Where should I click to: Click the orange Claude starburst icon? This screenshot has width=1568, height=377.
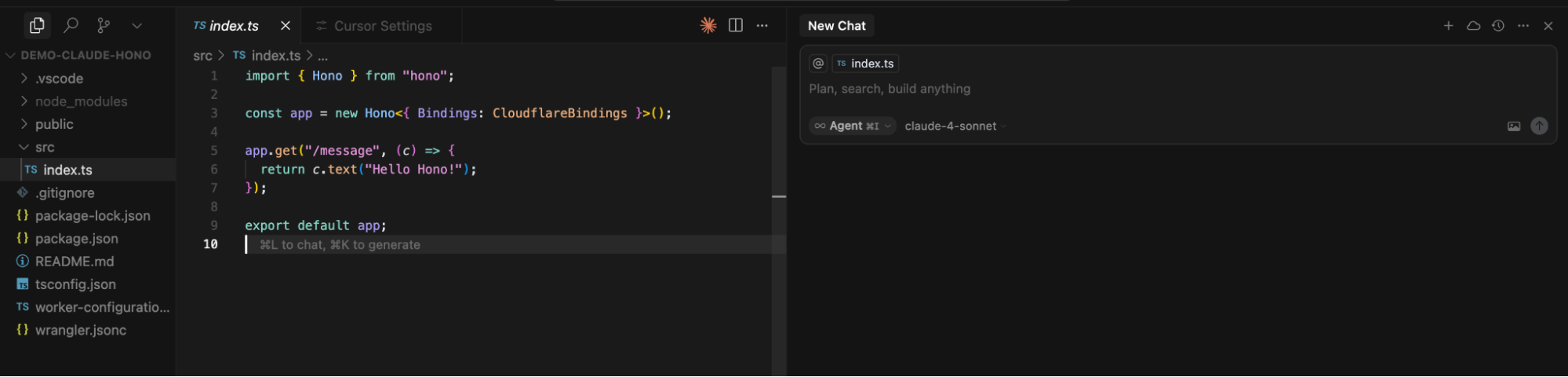[x=708, y=26]
